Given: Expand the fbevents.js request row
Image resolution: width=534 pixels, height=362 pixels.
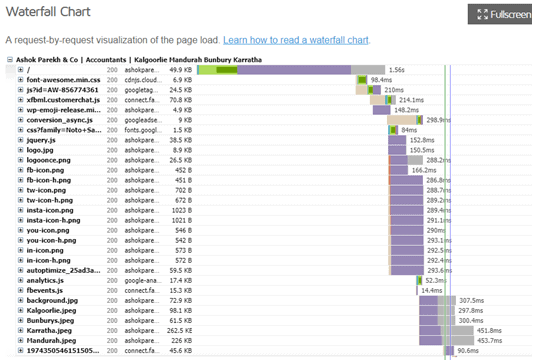Looking at the screenshot, I should 20,290.
